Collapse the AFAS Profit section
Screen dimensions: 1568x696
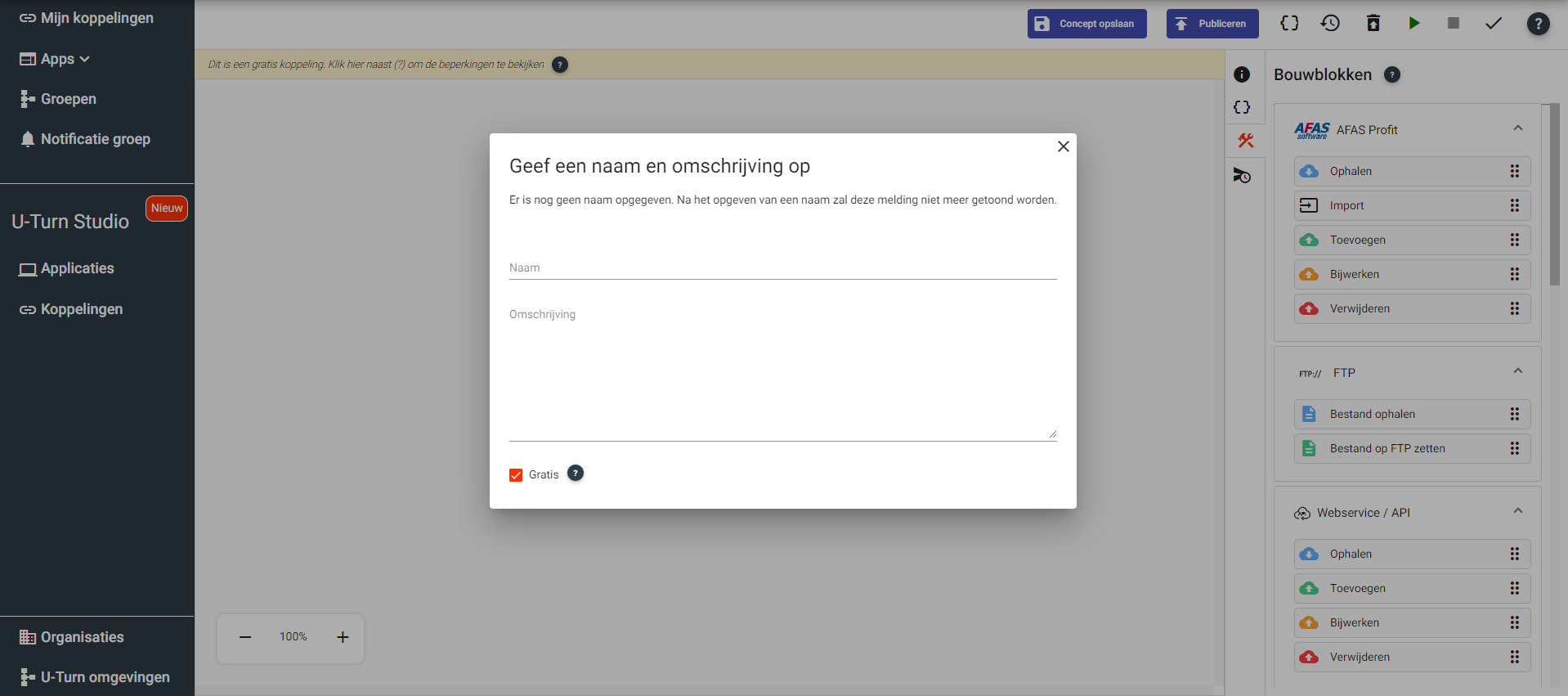pyautogui.click(x=1517, y=128)
